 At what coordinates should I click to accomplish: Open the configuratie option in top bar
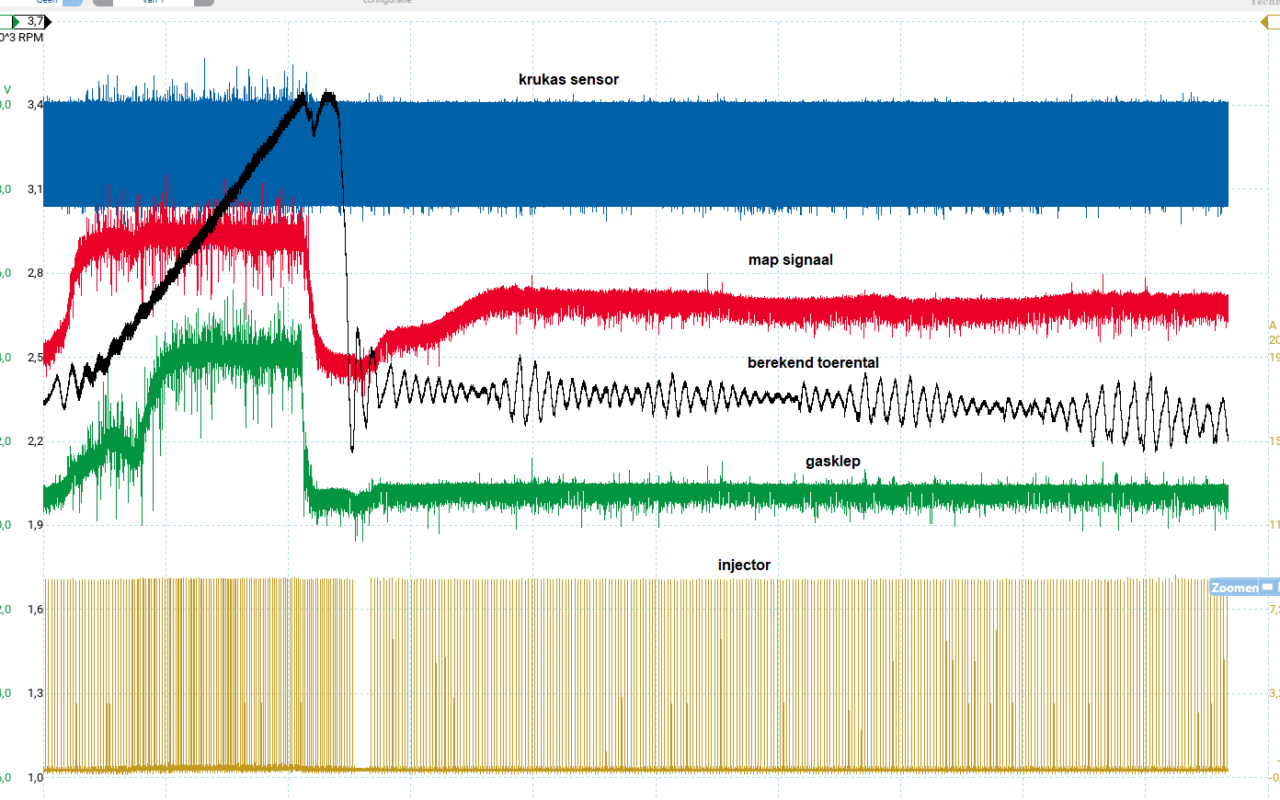coord(390,3)
